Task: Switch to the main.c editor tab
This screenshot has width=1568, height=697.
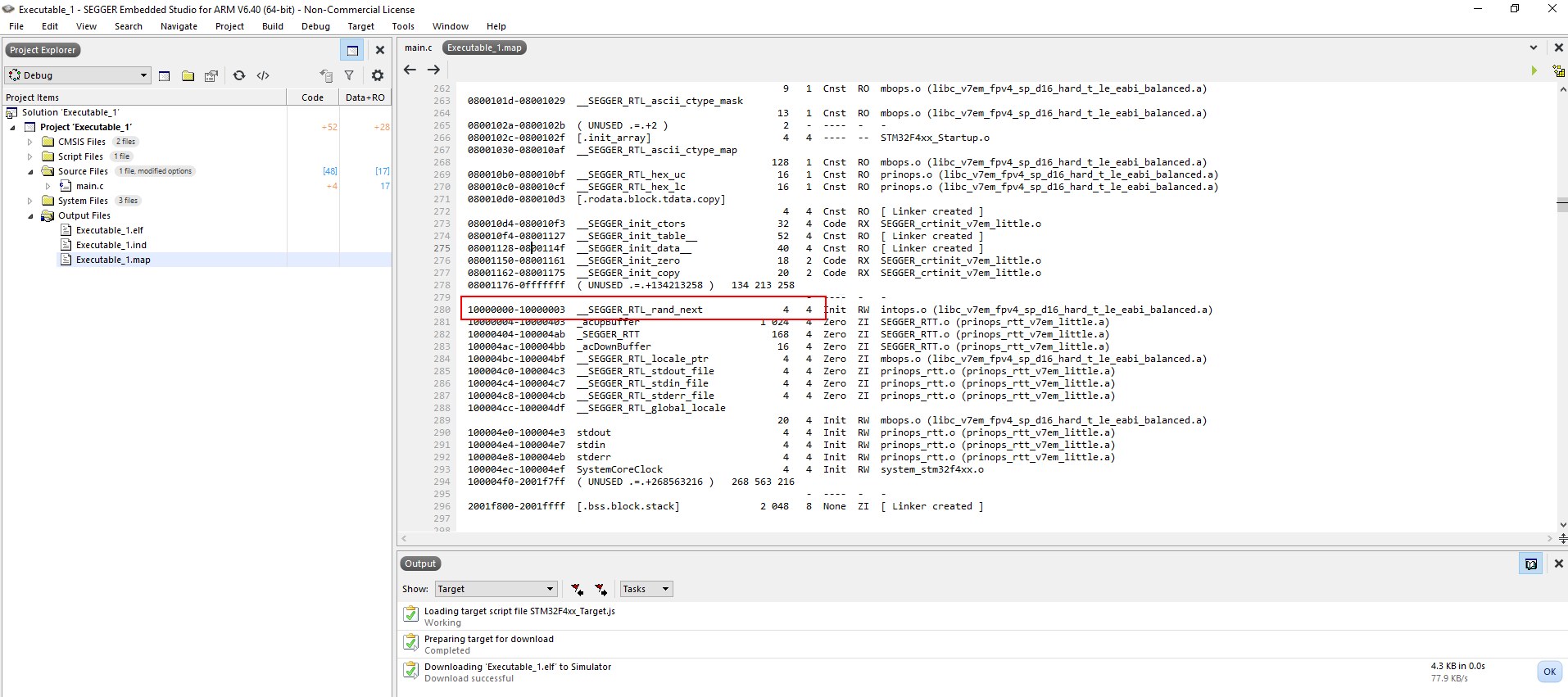Action: pyautogui.click(x=419, y=48)
